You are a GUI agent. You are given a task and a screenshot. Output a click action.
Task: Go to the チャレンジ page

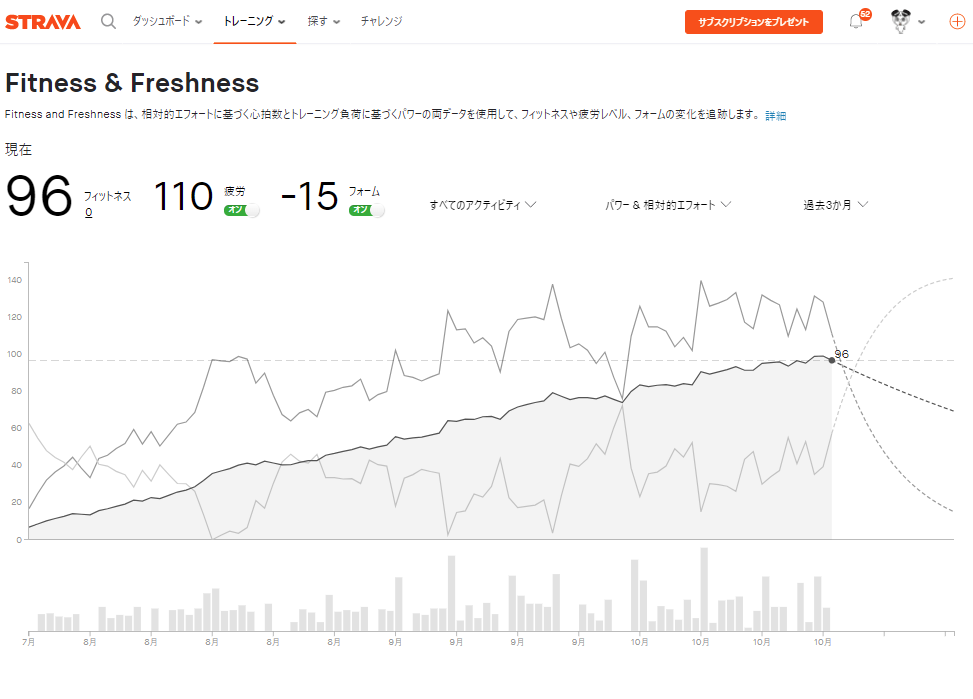tap(381, 21)
